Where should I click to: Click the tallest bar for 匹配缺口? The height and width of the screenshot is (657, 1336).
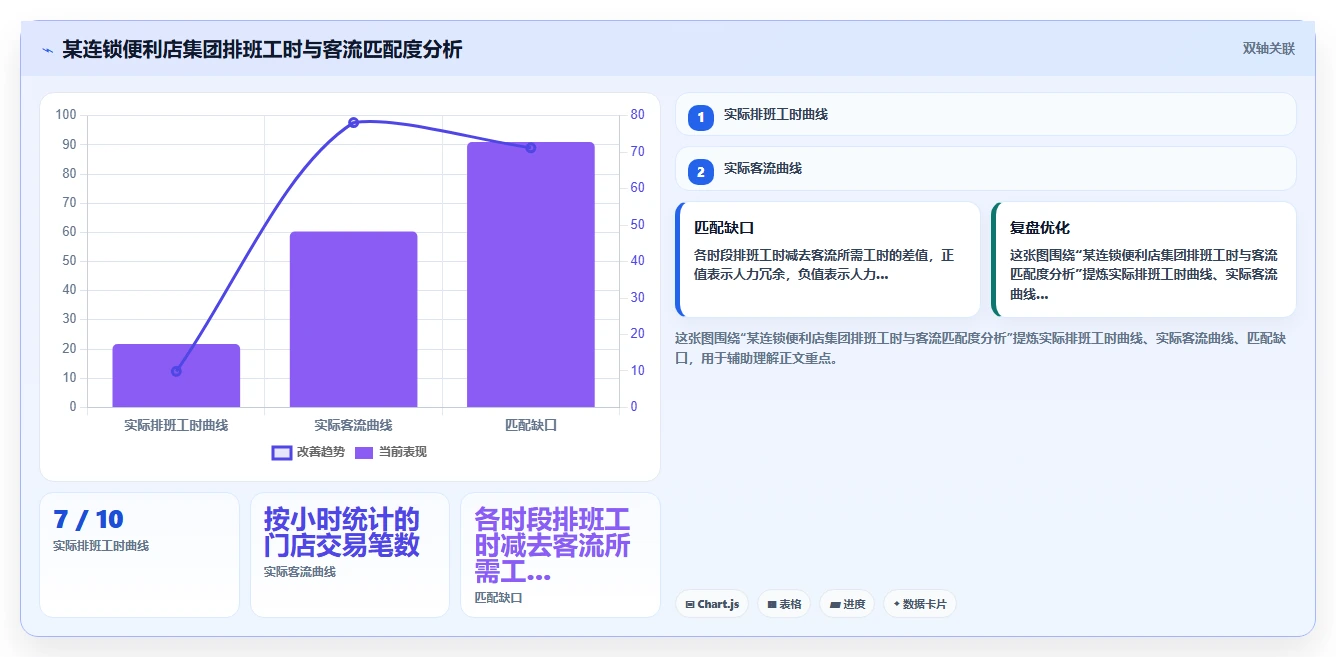coord(530,275)
